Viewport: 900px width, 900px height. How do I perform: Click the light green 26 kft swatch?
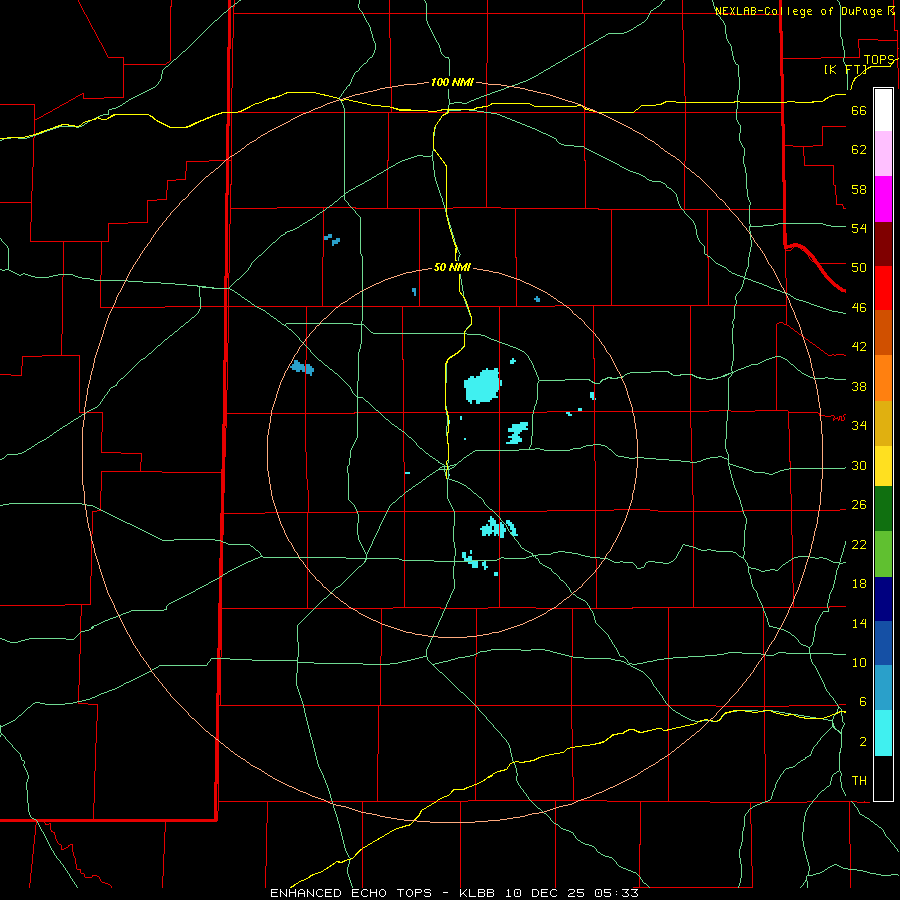883,554
